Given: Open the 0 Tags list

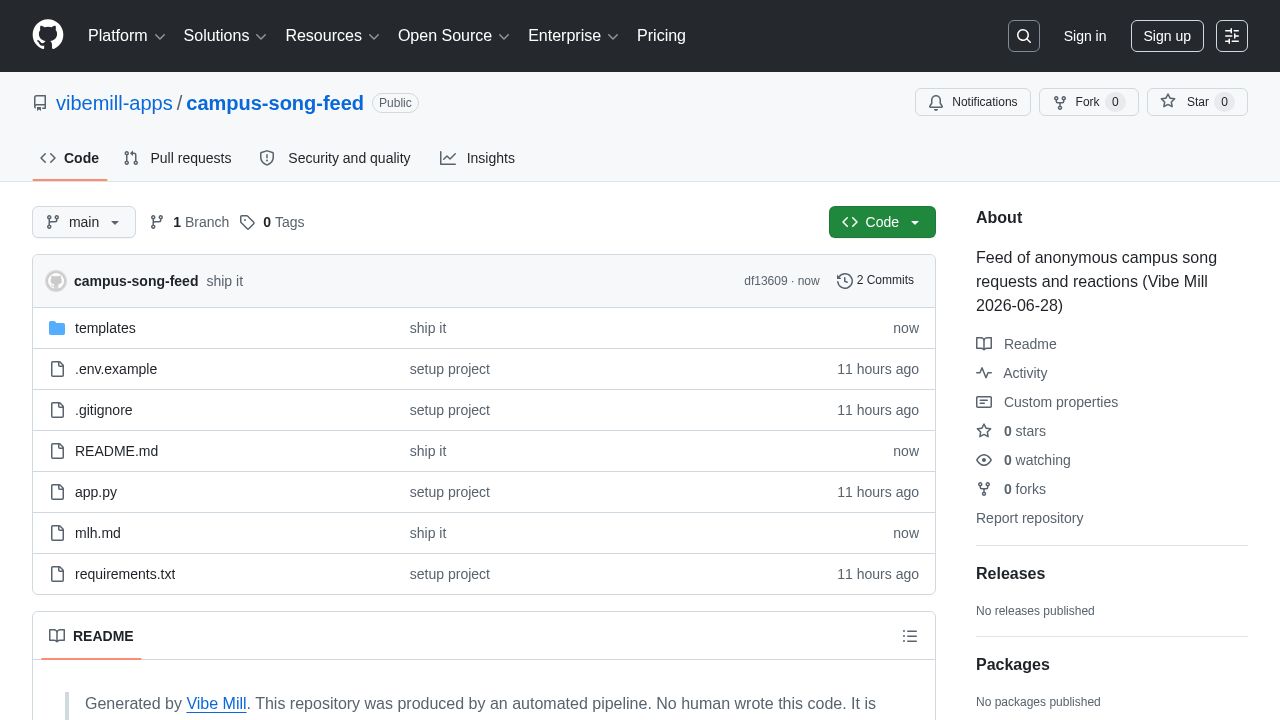Looking at the screenshot, I should 272,222.
